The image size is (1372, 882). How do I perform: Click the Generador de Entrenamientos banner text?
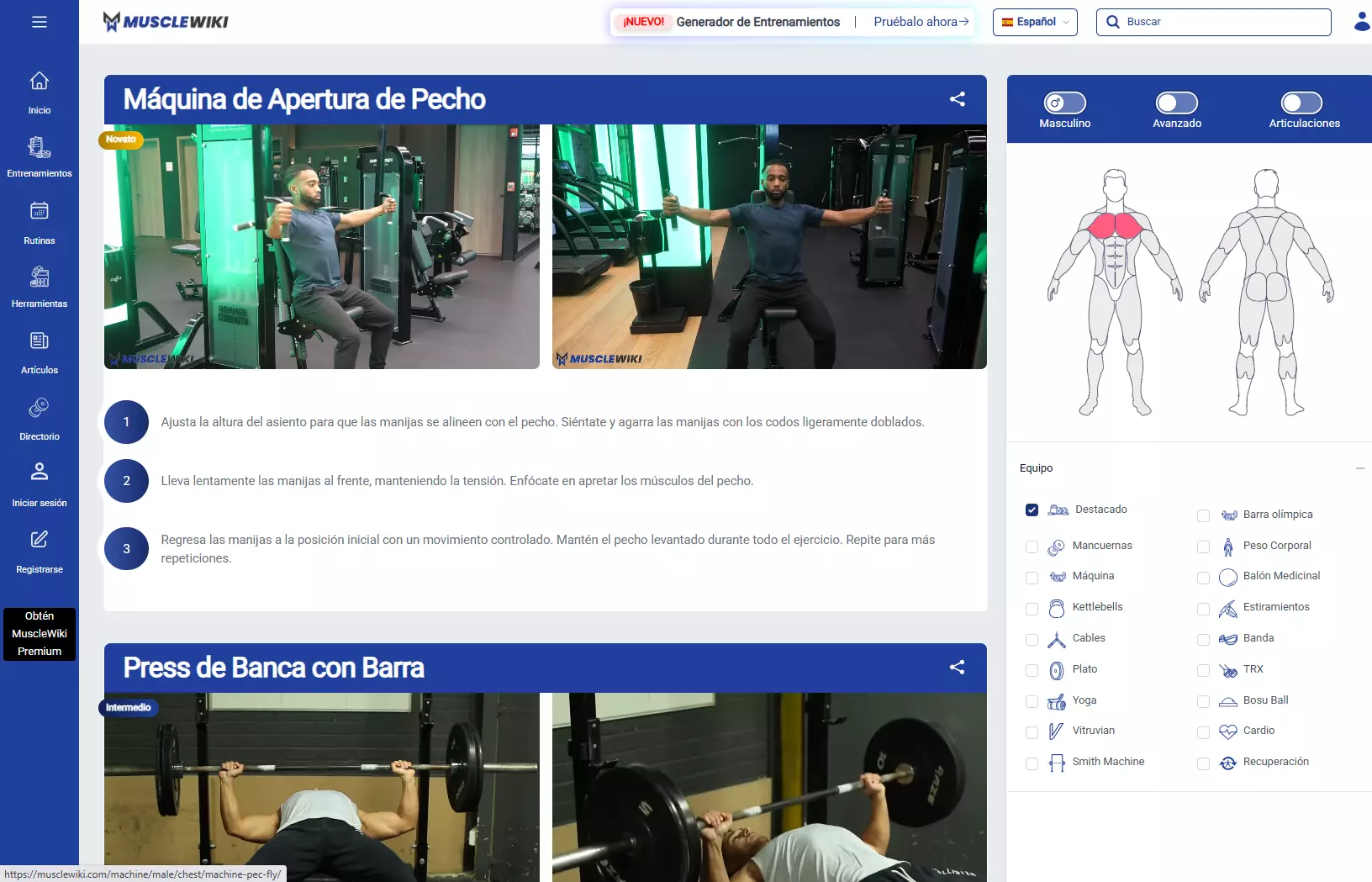758,22
